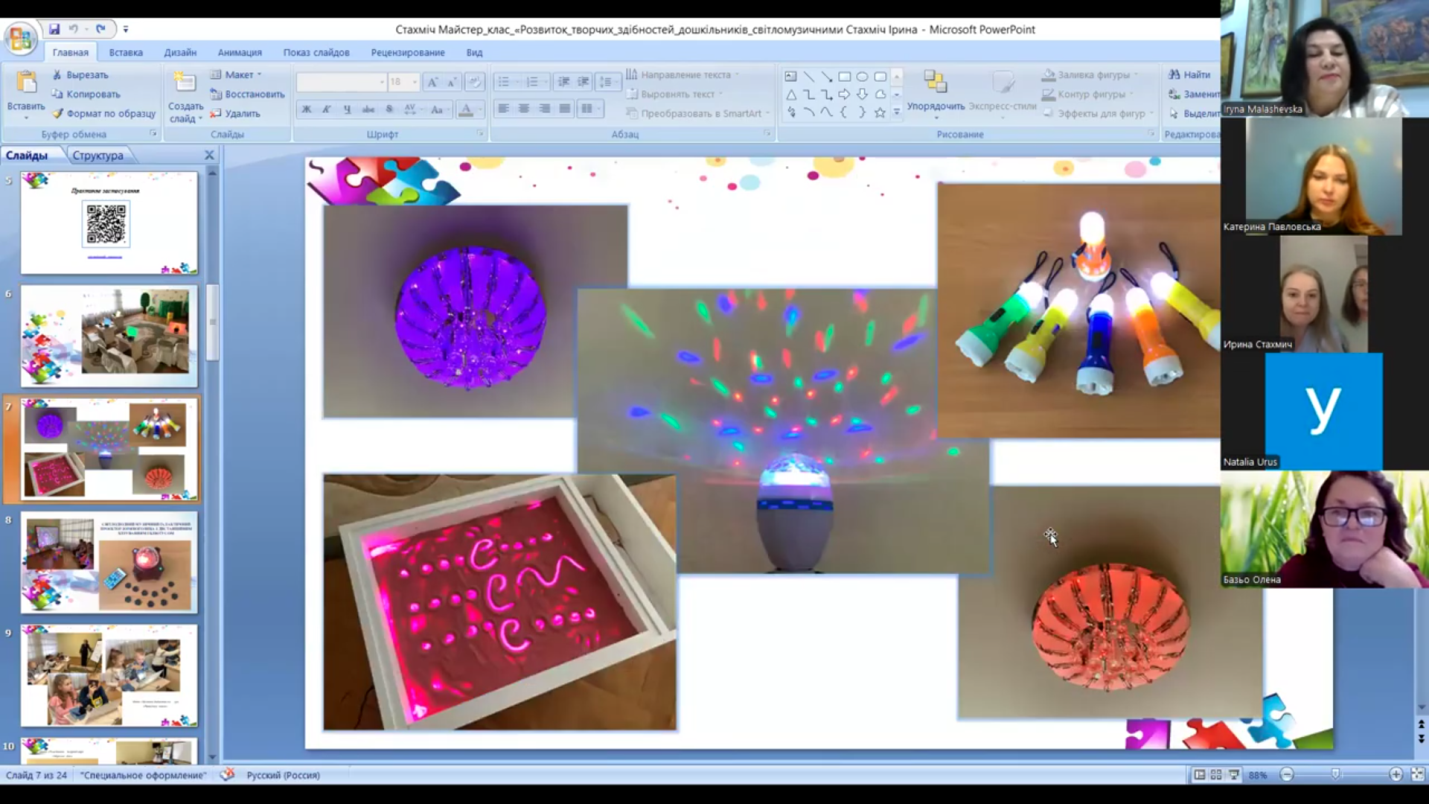Click the Find (Найти) button
The height and width of the screenshot is (804, 1429).
pos(1190,75)
